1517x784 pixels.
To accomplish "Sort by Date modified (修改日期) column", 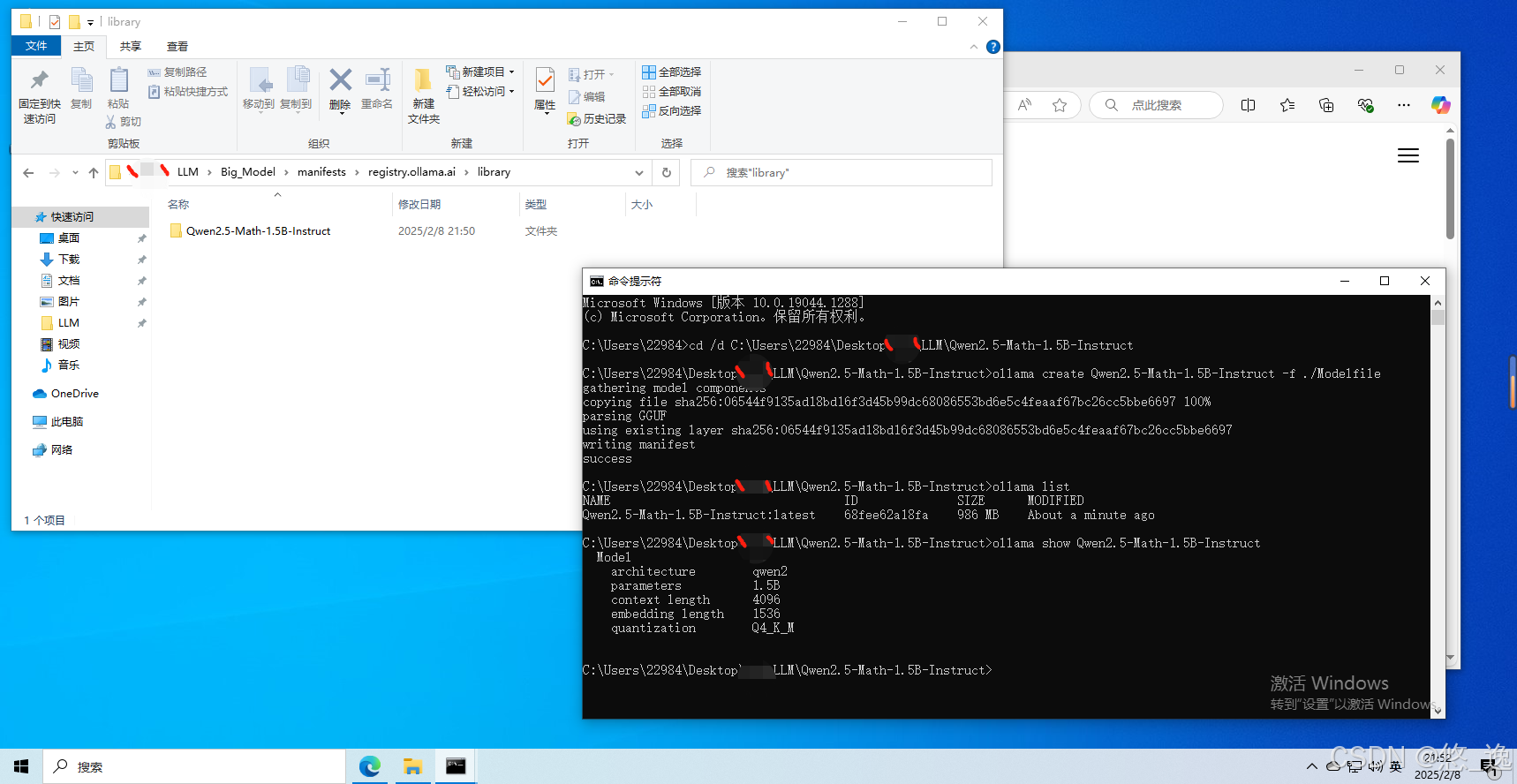I will (x=456, y=205).
